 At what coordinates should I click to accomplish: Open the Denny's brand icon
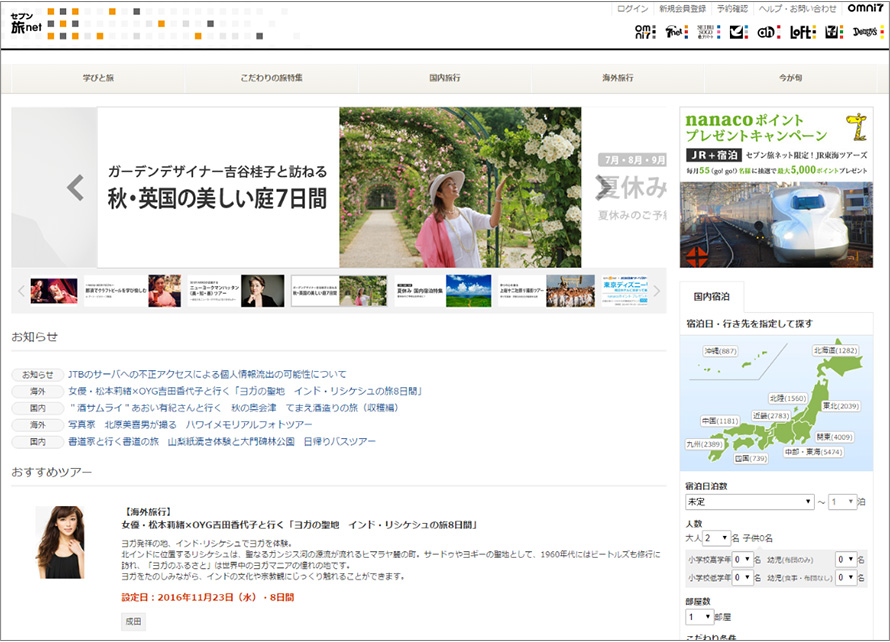tap(868, 32)
